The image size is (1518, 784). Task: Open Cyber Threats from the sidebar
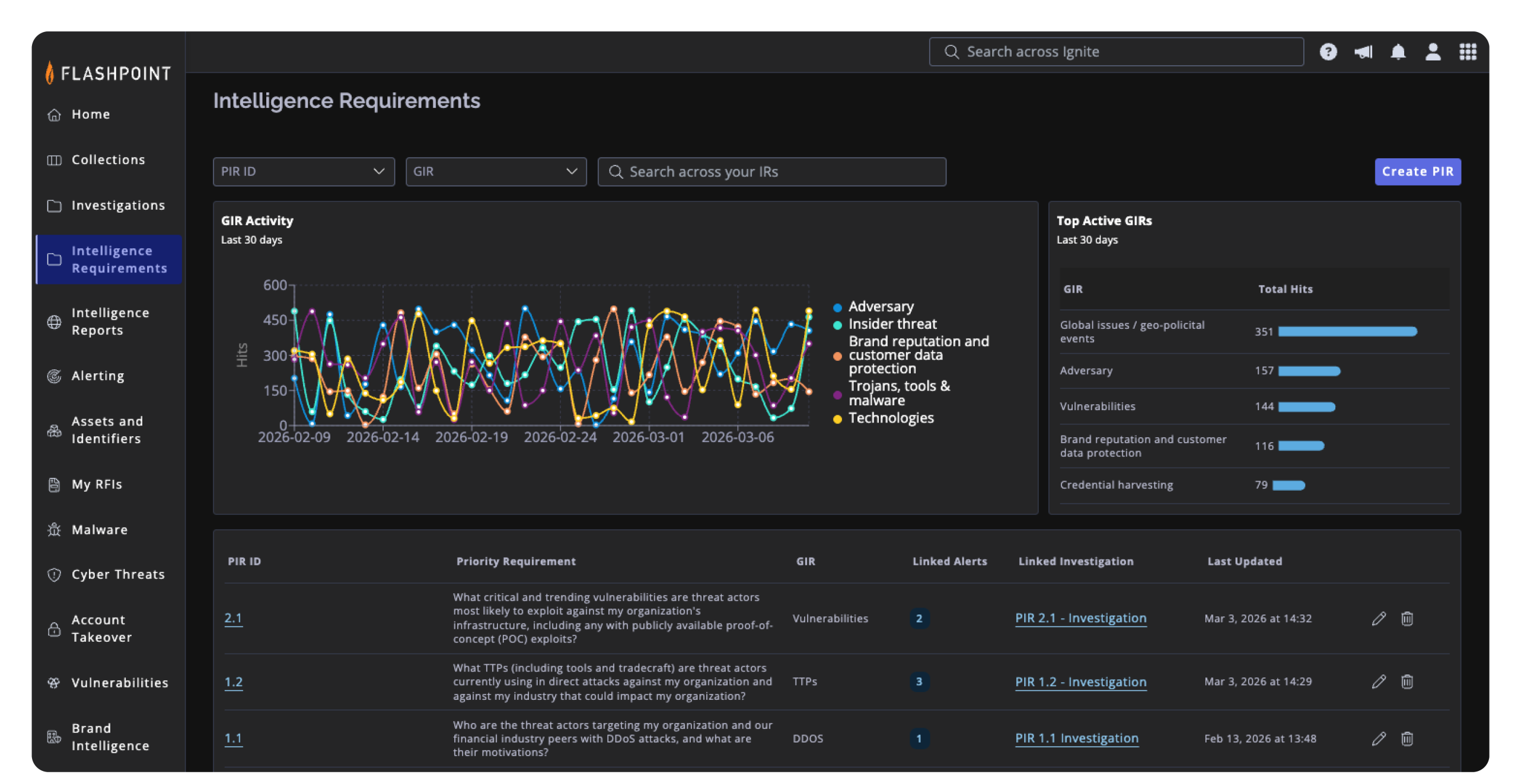(x=118, y=575)
